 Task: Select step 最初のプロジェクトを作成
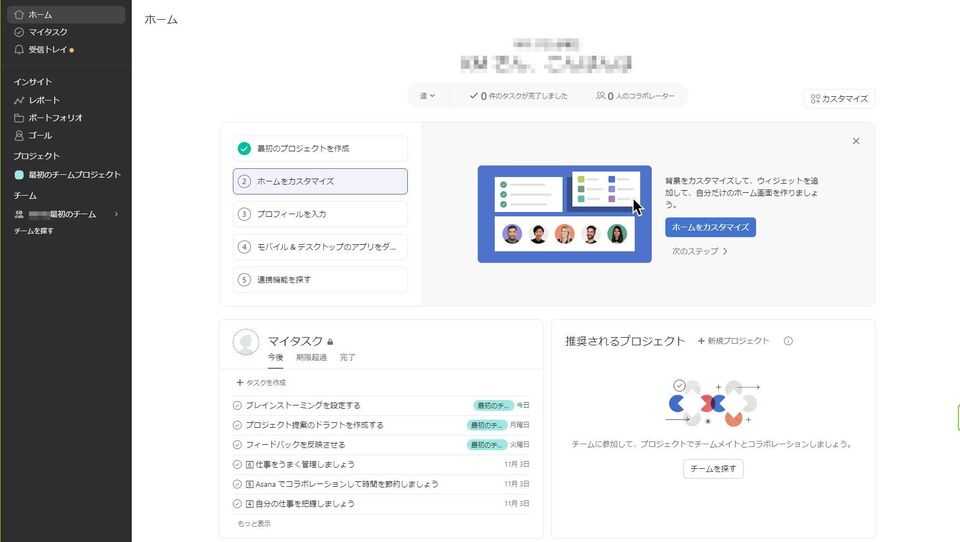pyautogui.click(x=320, y=148)
